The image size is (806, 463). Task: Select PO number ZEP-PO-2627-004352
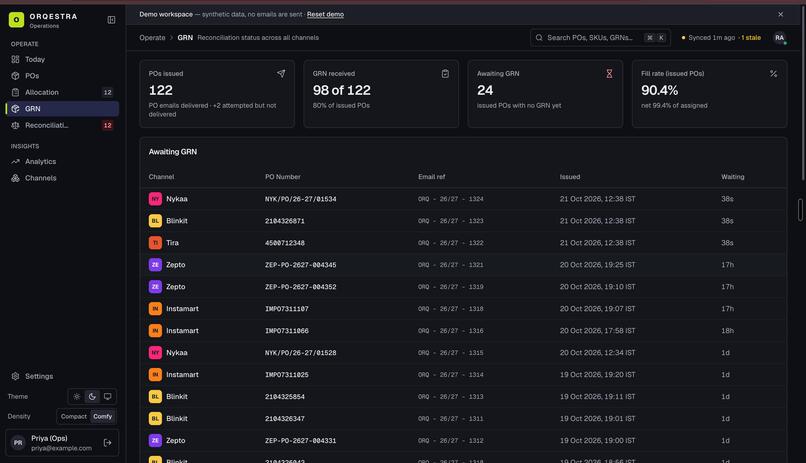301,287
